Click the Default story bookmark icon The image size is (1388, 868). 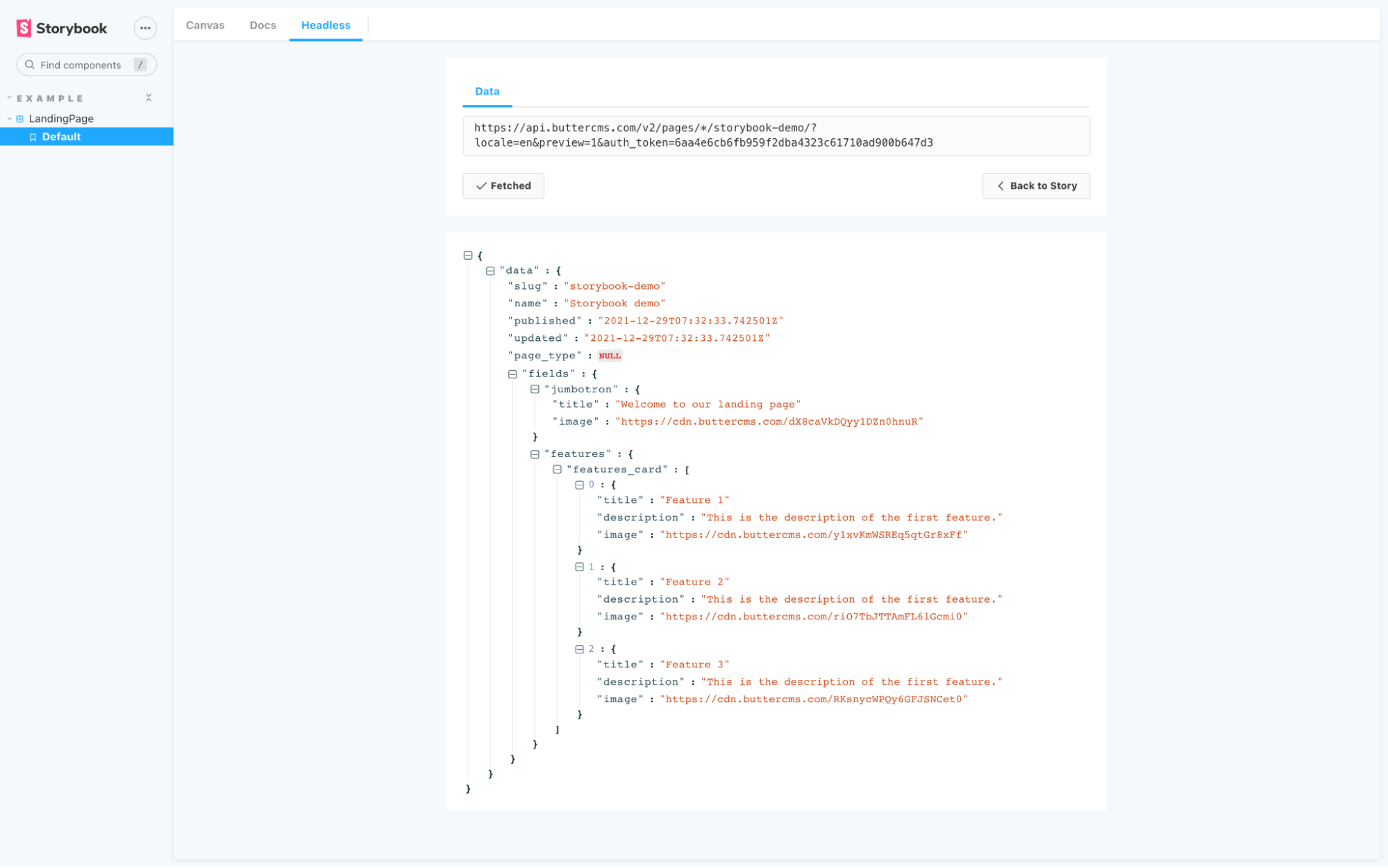click(33, 137)
